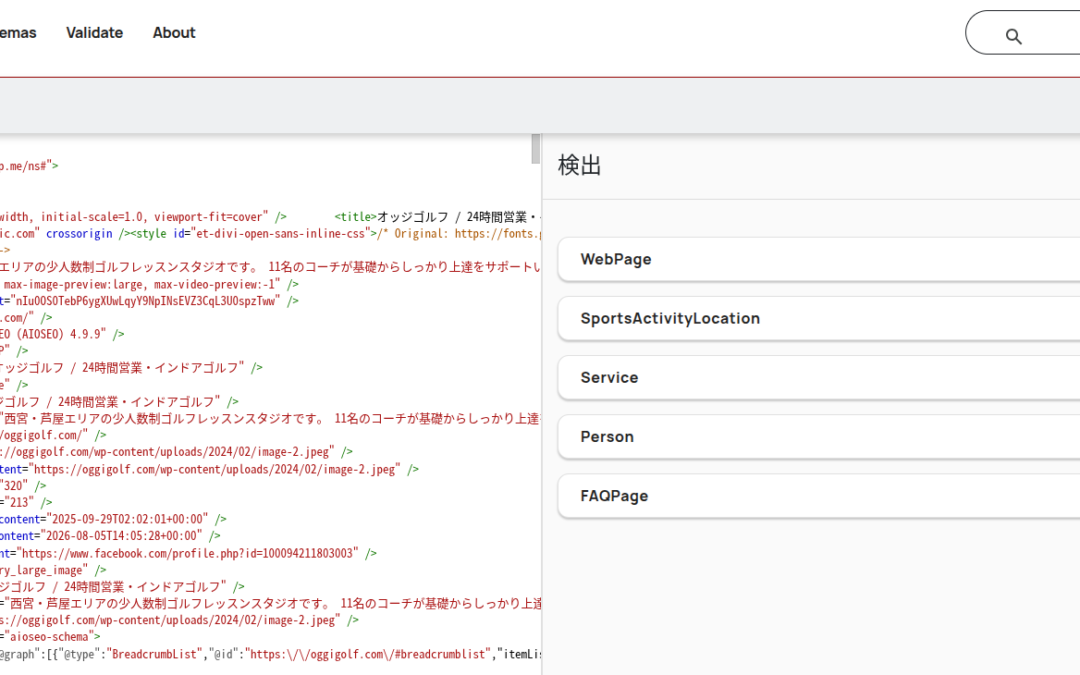
Task: Click the 検出 heading text
Action: click(x=579, y=166)
